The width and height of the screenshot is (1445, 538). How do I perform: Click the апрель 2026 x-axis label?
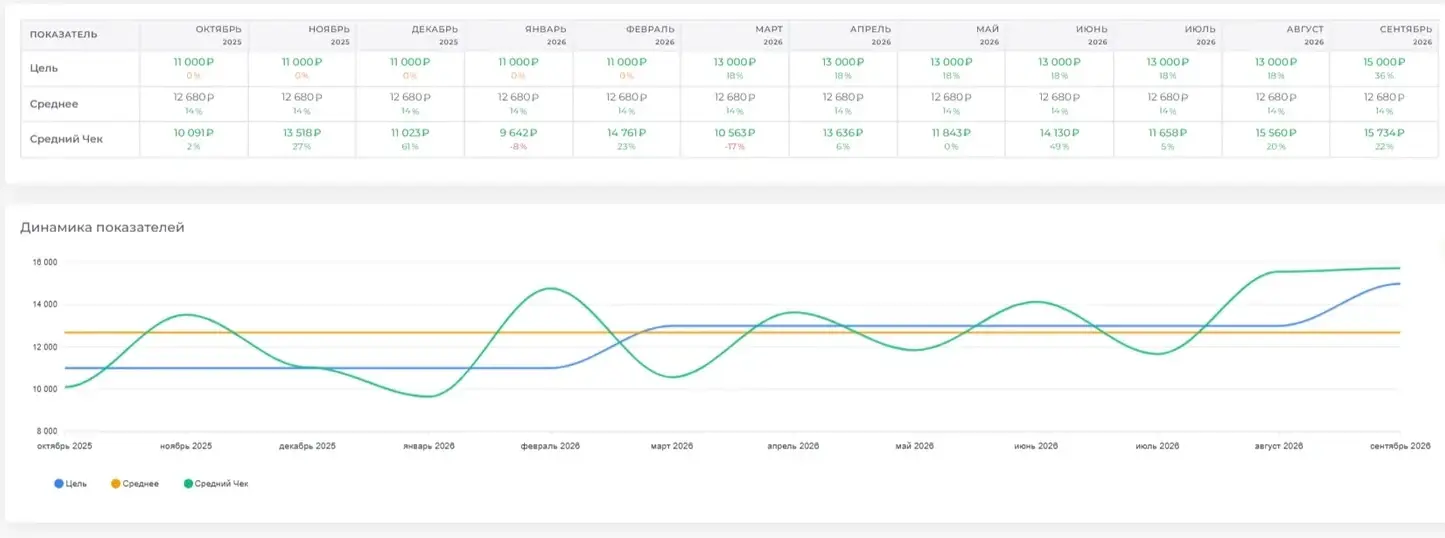(x=793, y=446)
